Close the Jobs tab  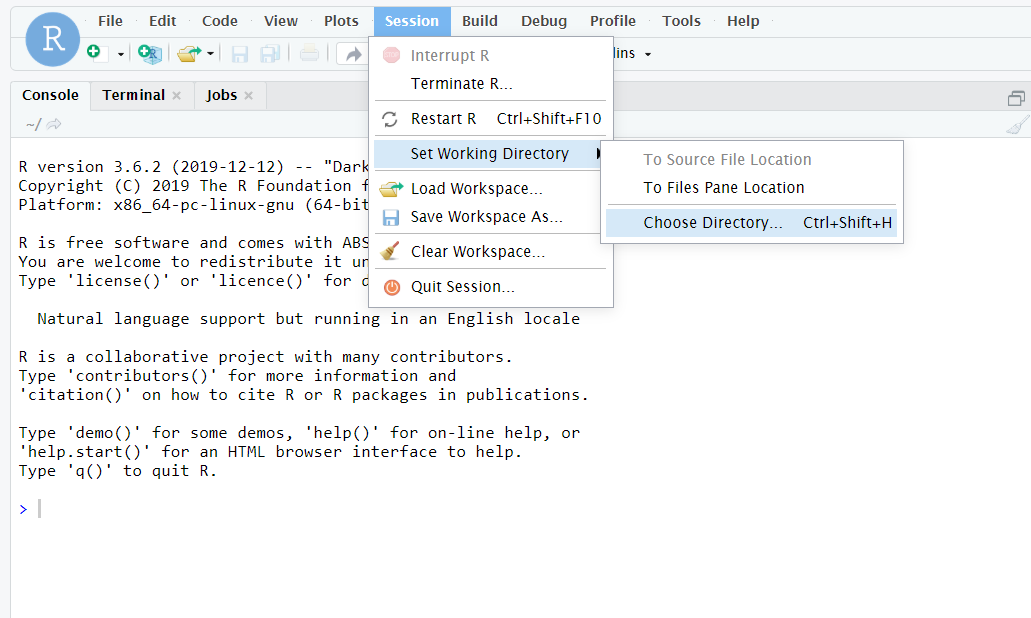248,96
